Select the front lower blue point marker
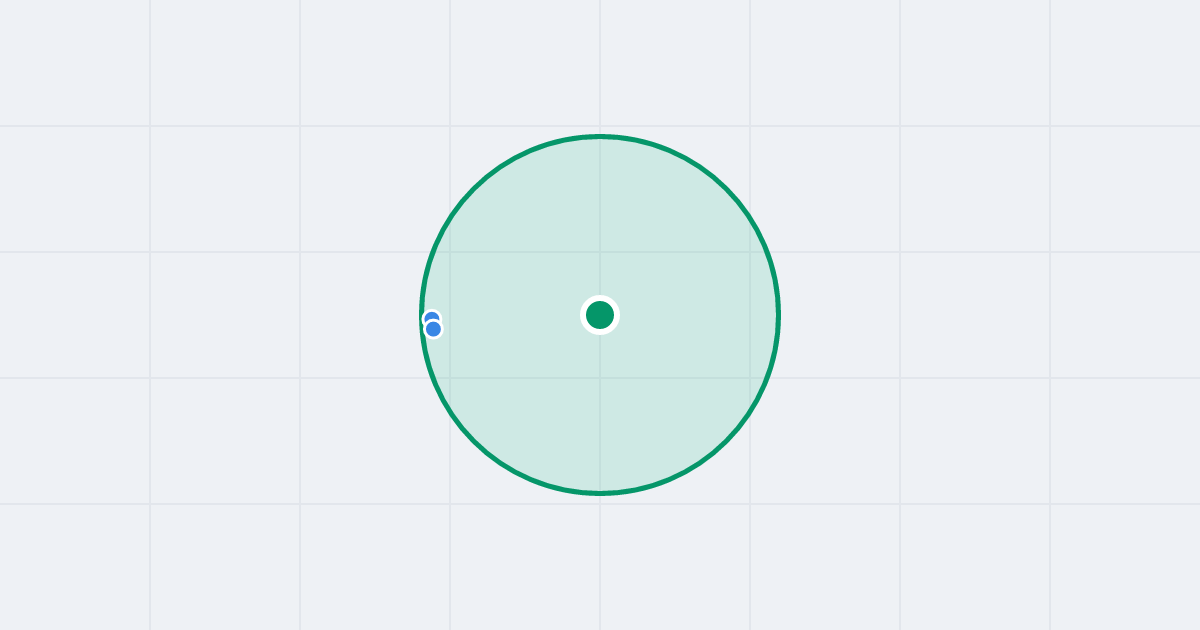Screen dimensions: 1200x630 point(433,329)
